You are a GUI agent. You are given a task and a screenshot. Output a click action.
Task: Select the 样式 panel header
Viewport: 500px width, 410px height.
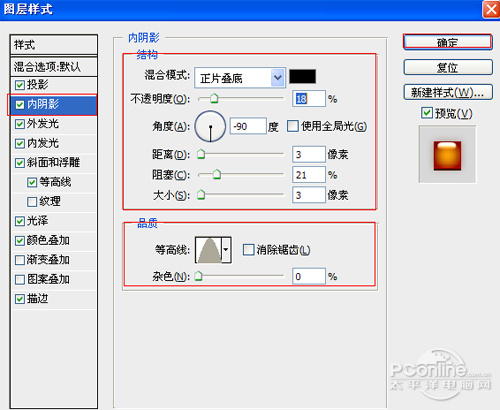(53, 45)
